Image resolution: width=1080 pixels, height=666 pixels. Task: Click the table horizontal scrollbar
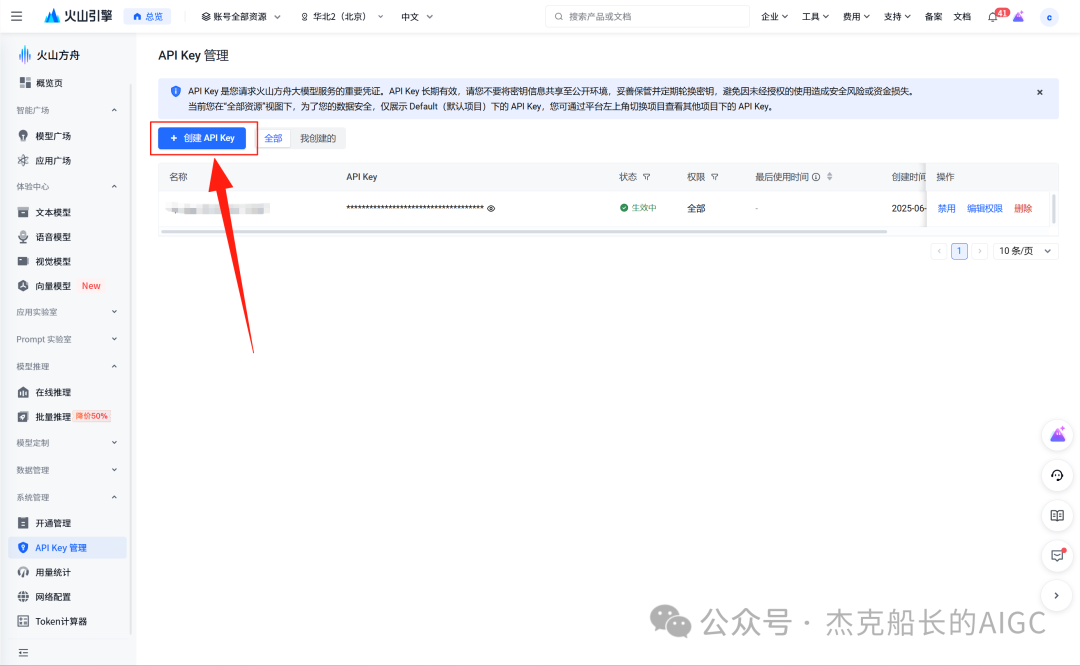(x=523, y=232)
